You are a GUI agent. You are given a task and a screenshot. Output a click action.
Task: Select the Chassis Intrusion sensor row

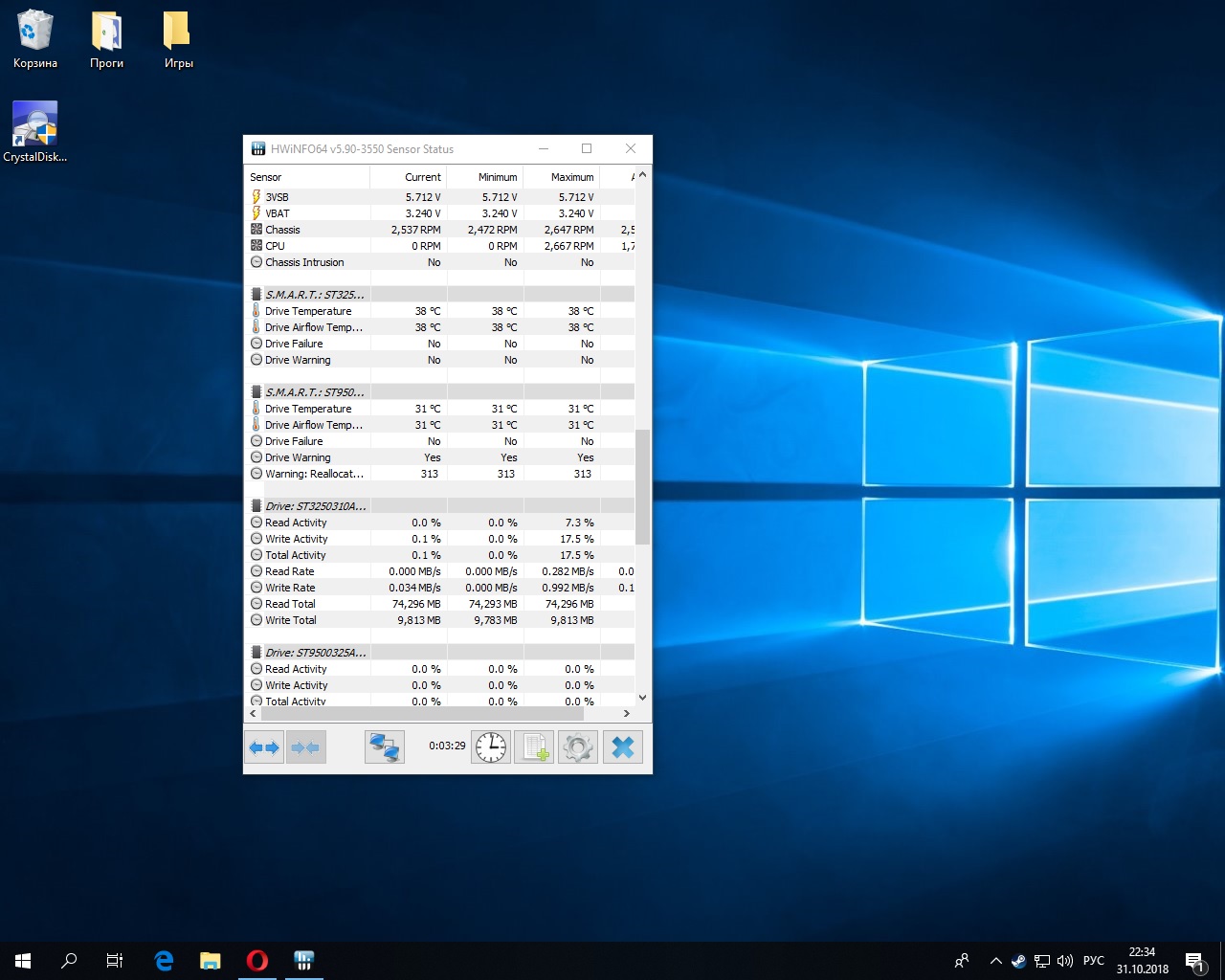[440, 262]
